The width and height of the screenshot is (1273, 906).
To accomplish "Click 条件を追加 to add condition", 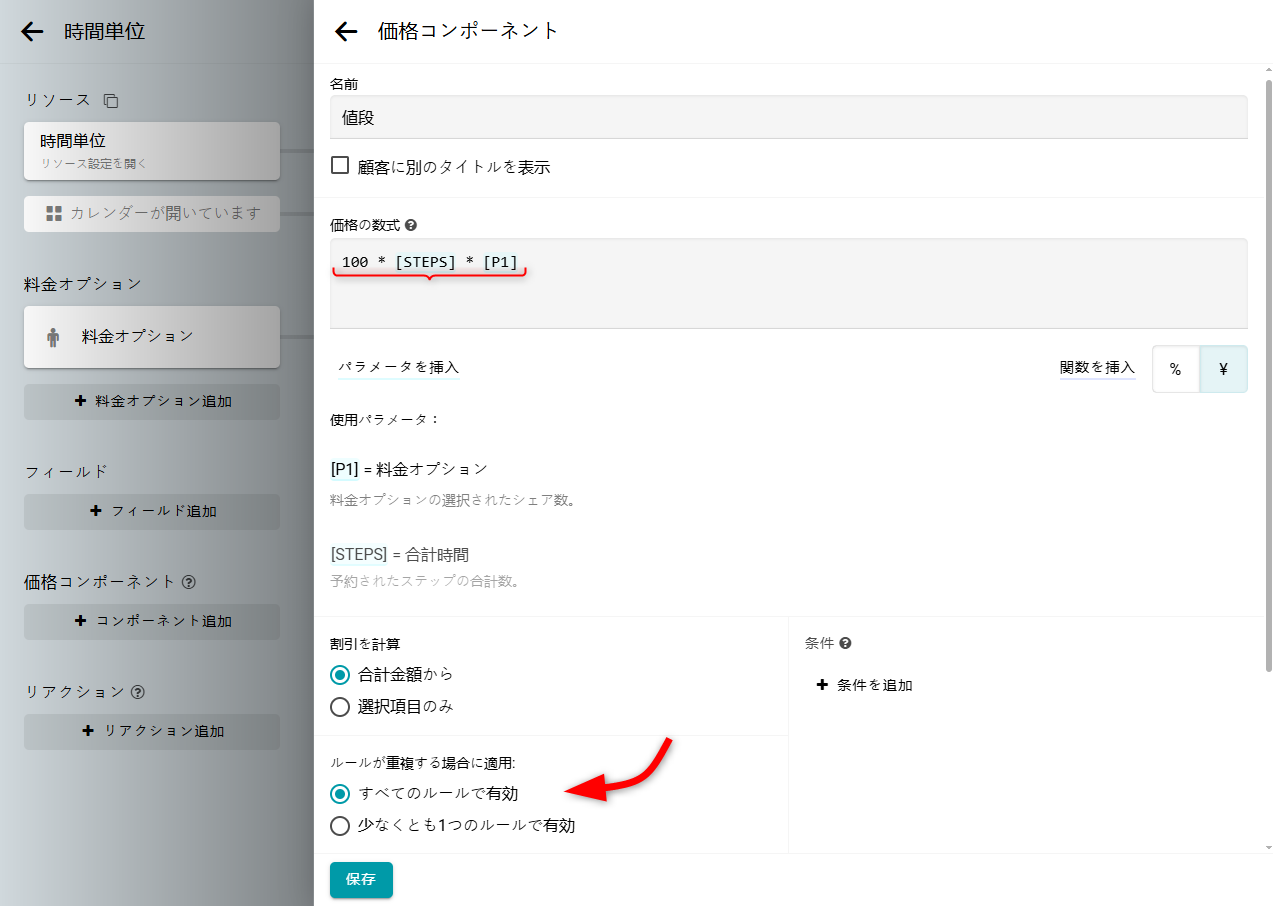I will 864,686.
